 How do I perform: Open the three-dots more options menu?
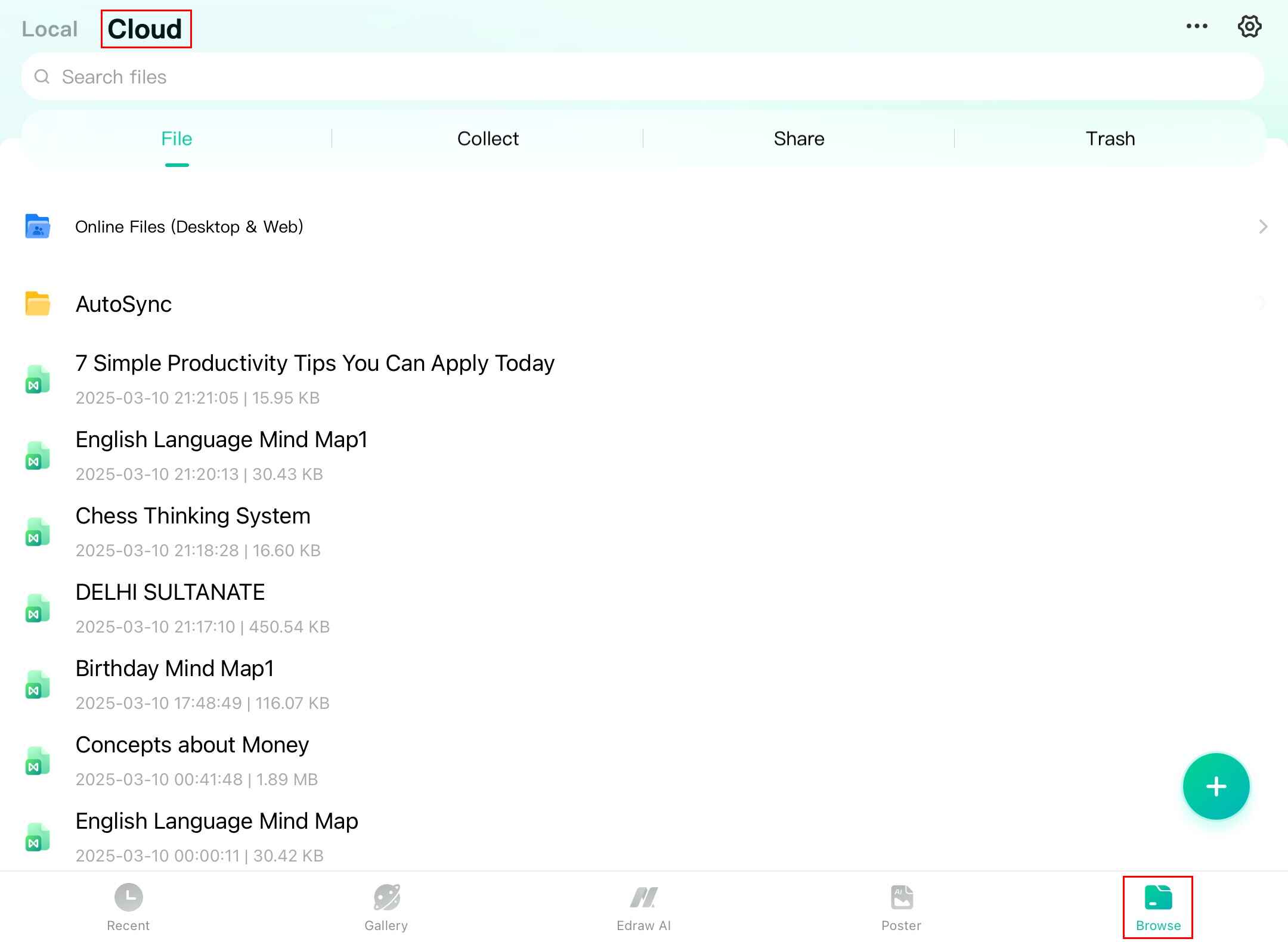[1196, 26]
